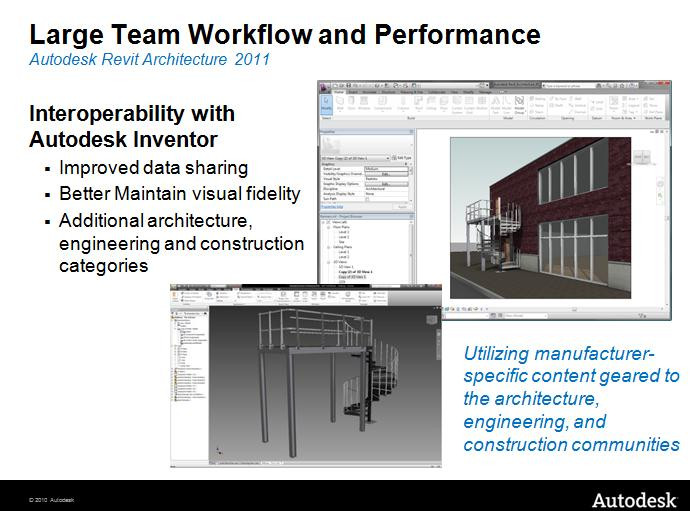Viewport: 690px width, 511px height.
Task: Choose the Roof tool in Revit ribbon
Action: 418,103
